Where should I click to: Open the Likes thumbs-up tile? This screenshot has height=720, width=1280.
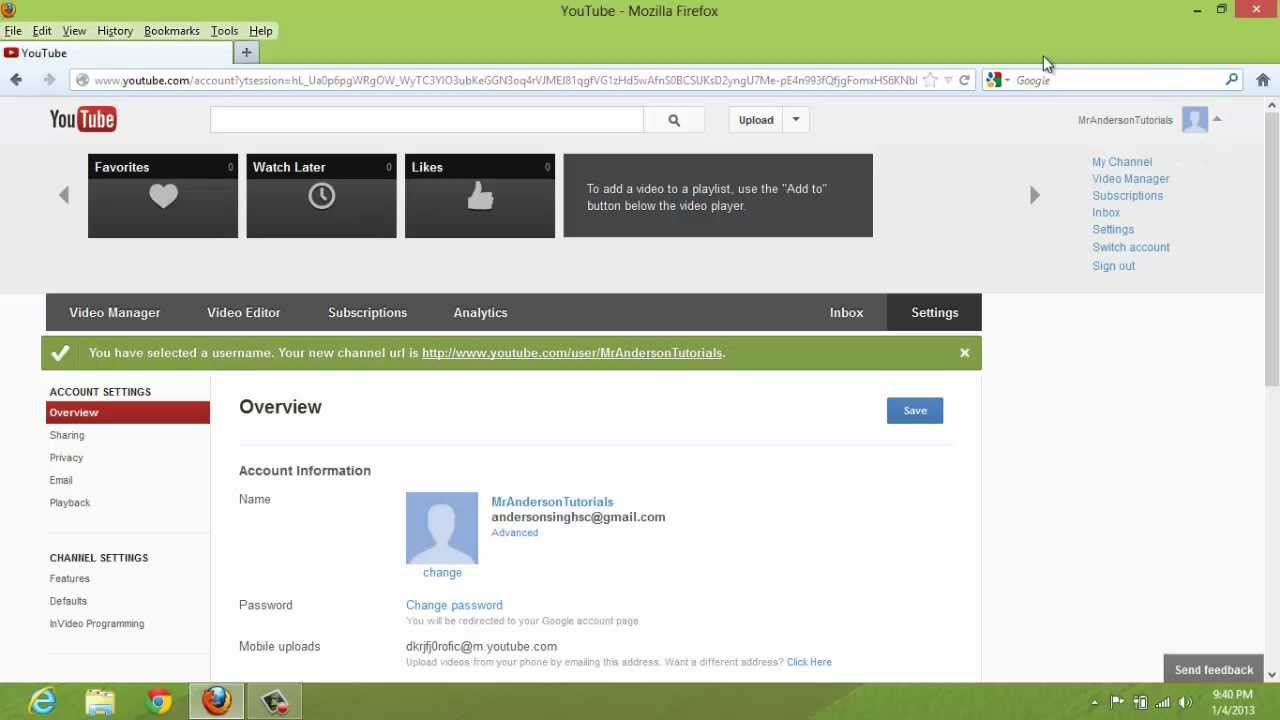(x=480, y=196)
